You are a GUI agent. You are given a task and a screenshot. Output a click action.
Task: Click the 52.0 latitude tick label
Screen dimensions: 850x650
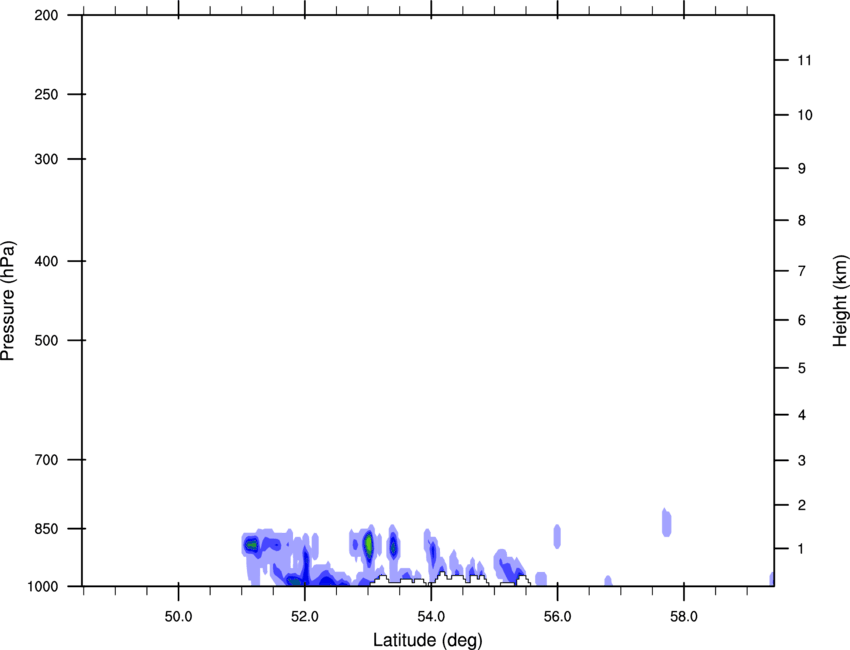click(305, 617)
